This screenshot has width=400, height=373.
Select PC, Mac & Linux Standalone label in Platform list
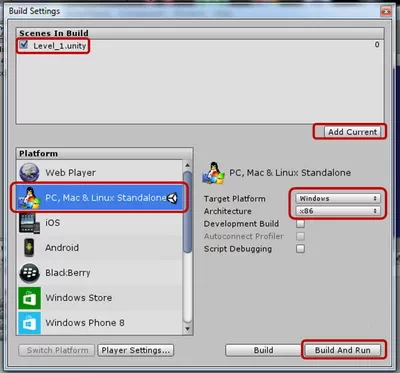coord(106,198)
